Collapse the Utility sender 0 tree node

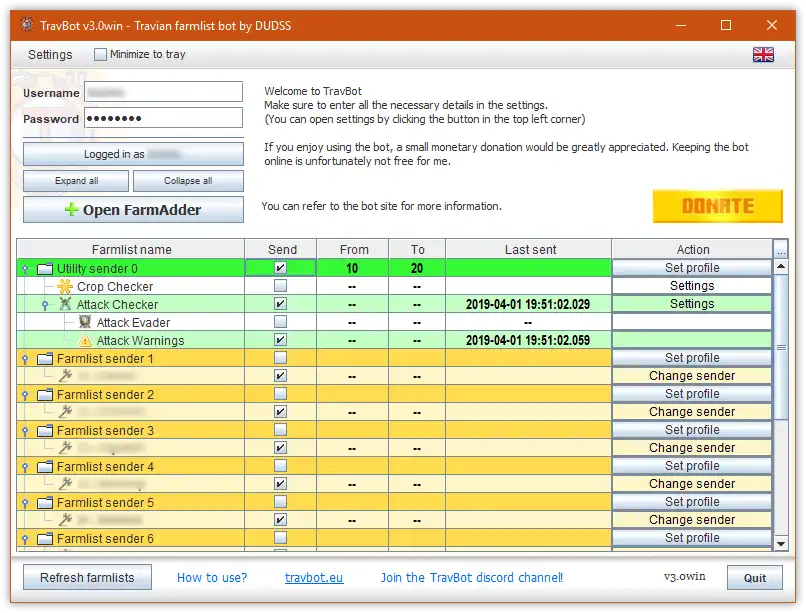click(25, 269)
